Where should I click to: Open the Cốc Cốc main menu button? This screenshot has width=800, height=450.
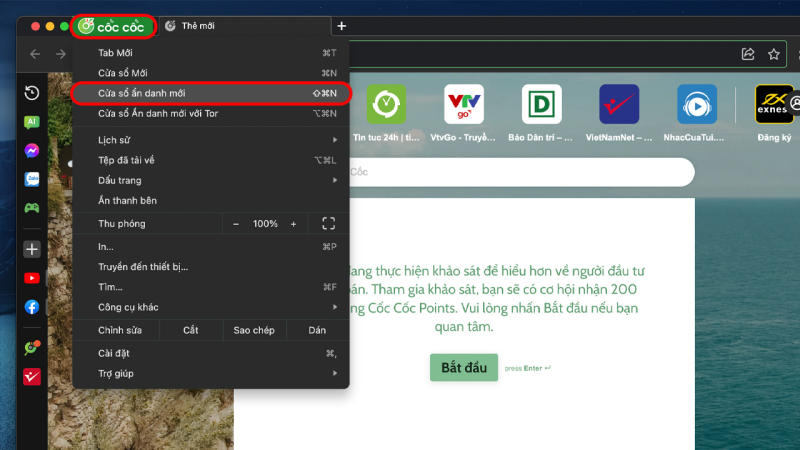tap(113, 27)
